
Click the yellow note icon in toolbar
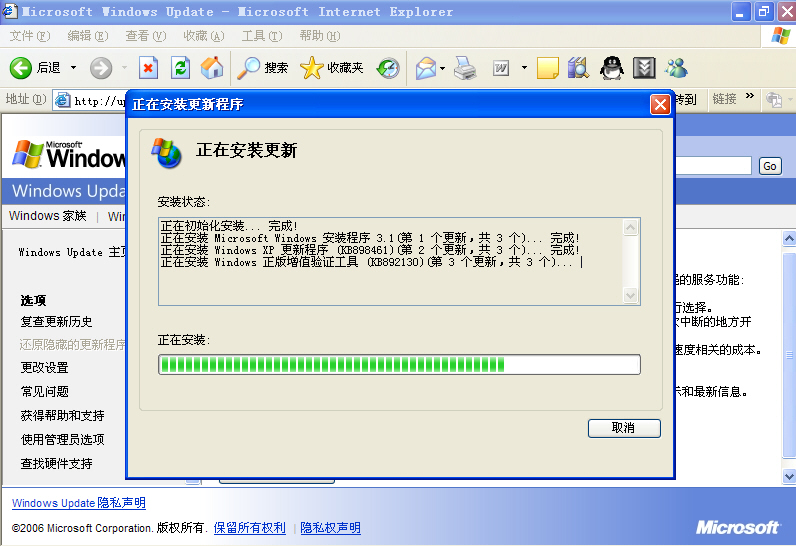[547, 68]
